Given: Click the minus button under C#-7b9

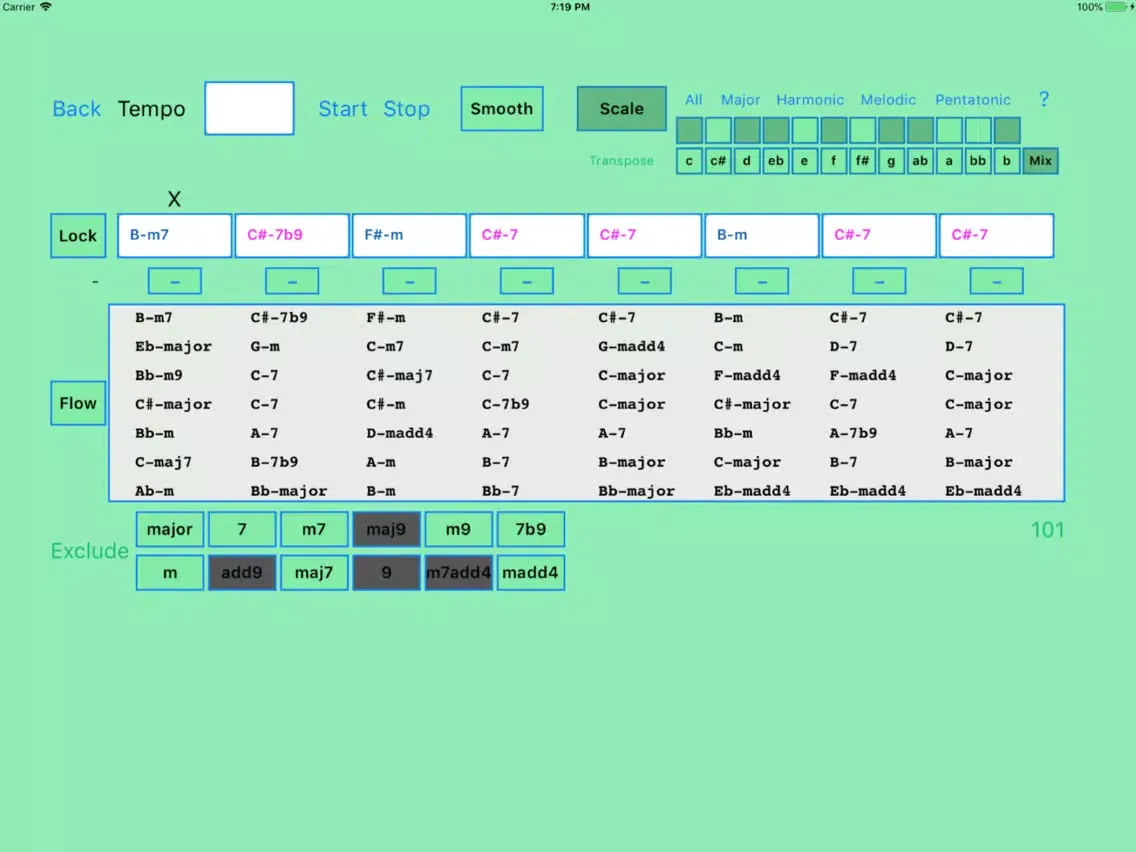Looking at the screenshot, I should [292, 281].
